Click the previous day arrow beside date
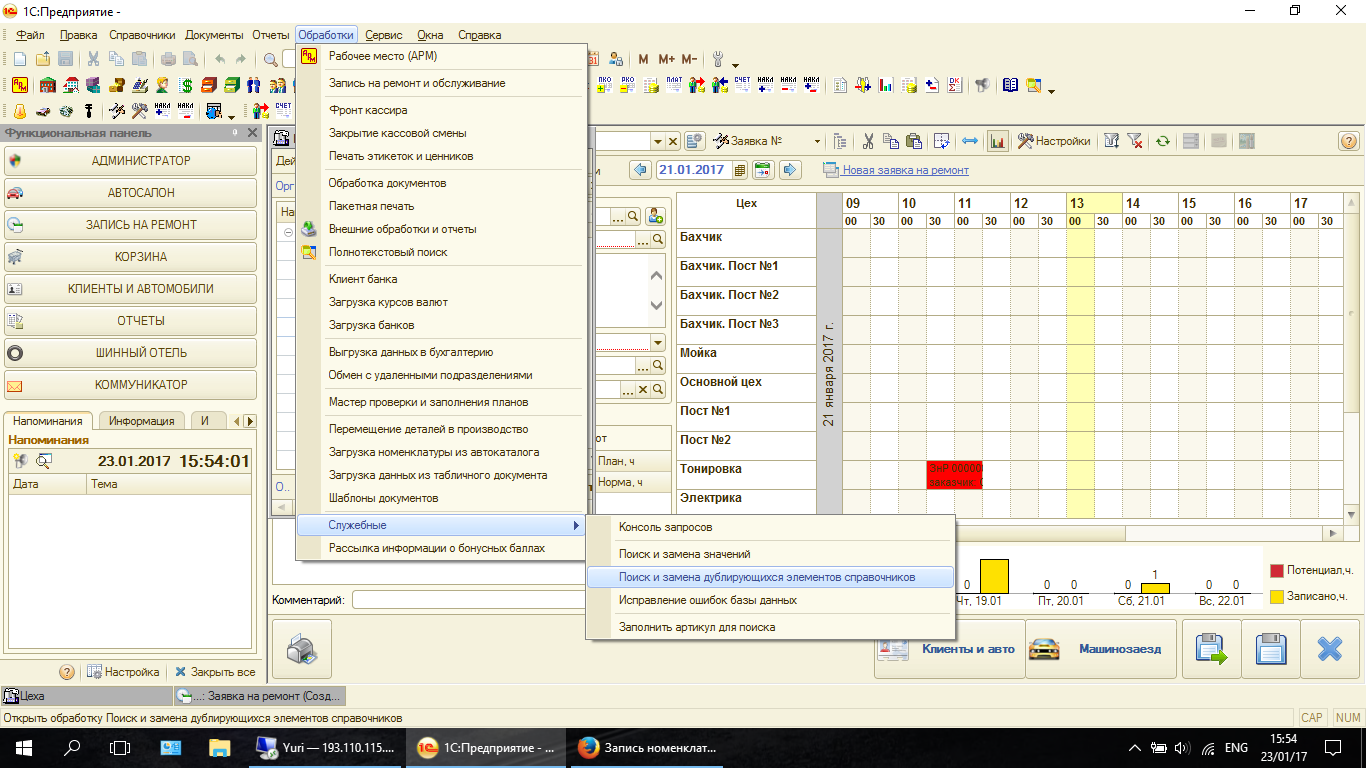This screenshot has width=1366, height=768. [640, 170]
